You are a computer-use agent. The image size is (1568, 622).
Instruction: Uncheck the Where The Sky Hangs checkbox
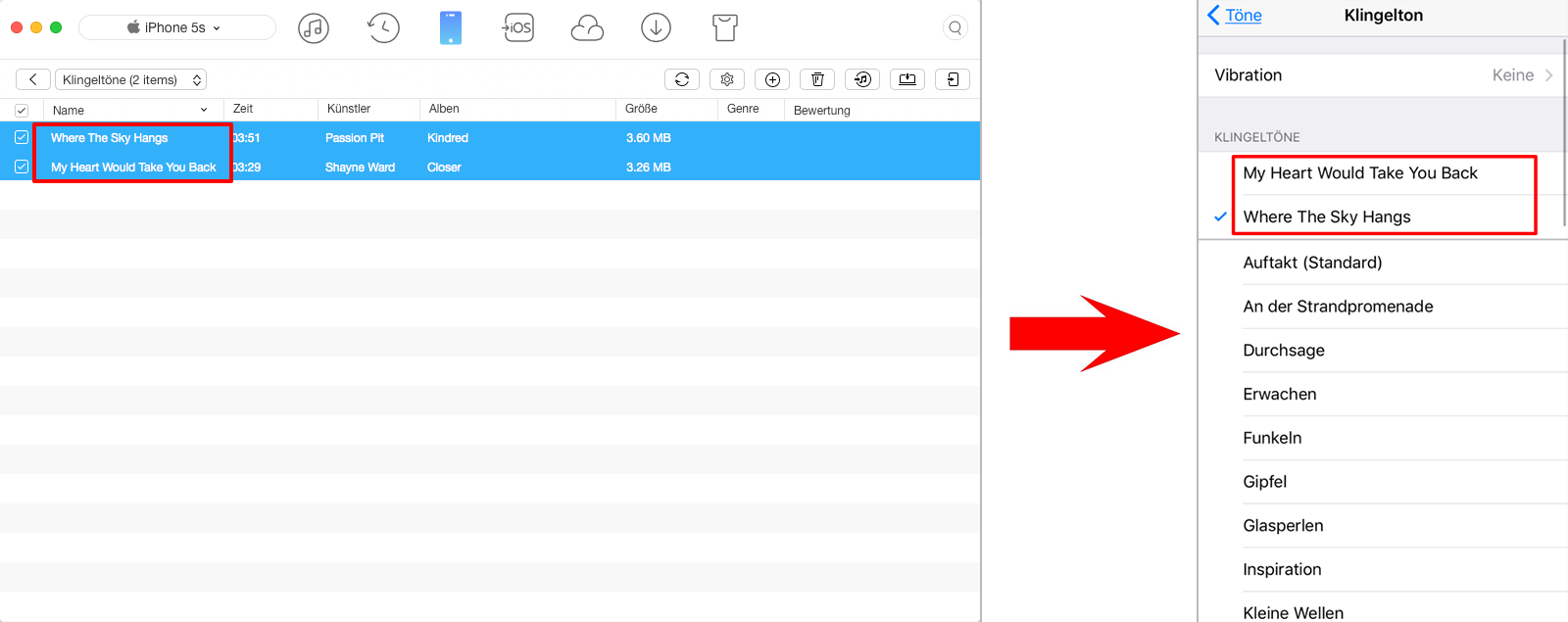[22, 138]
